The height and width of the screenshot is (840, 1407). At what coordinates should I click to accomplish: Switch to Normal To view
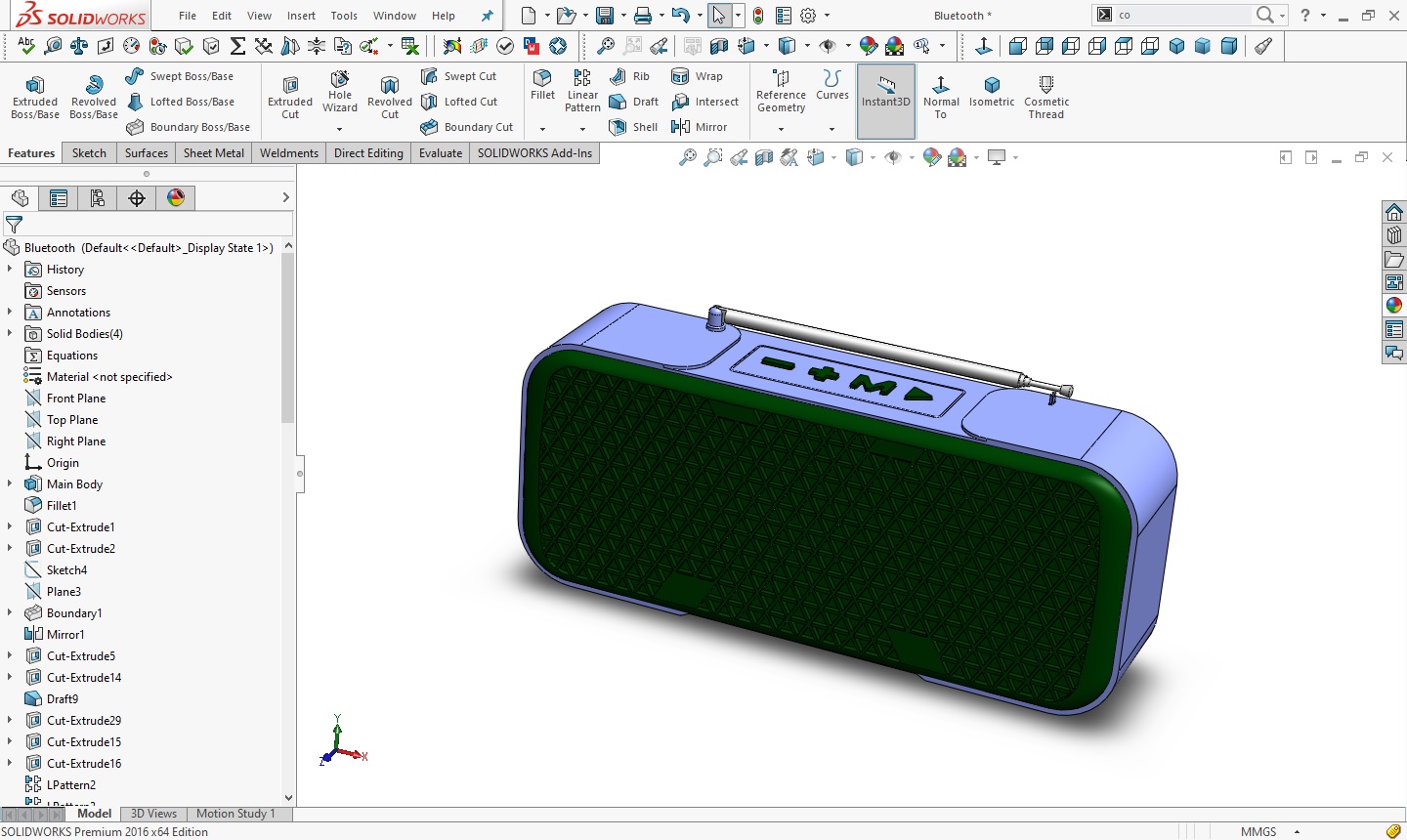(x=941, y=98)
